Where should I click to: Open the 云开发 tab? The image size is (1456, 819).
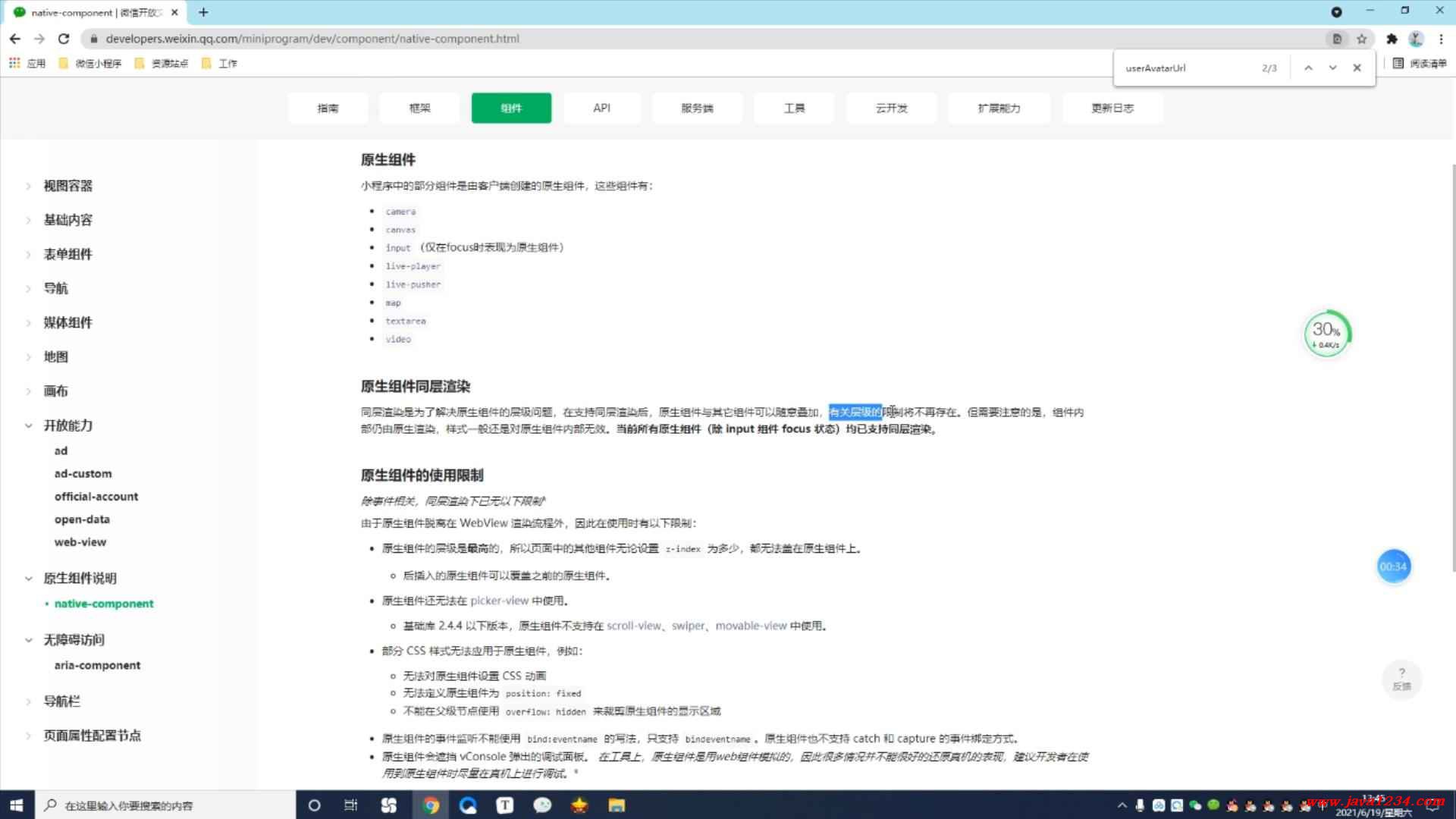pos(891,108)
